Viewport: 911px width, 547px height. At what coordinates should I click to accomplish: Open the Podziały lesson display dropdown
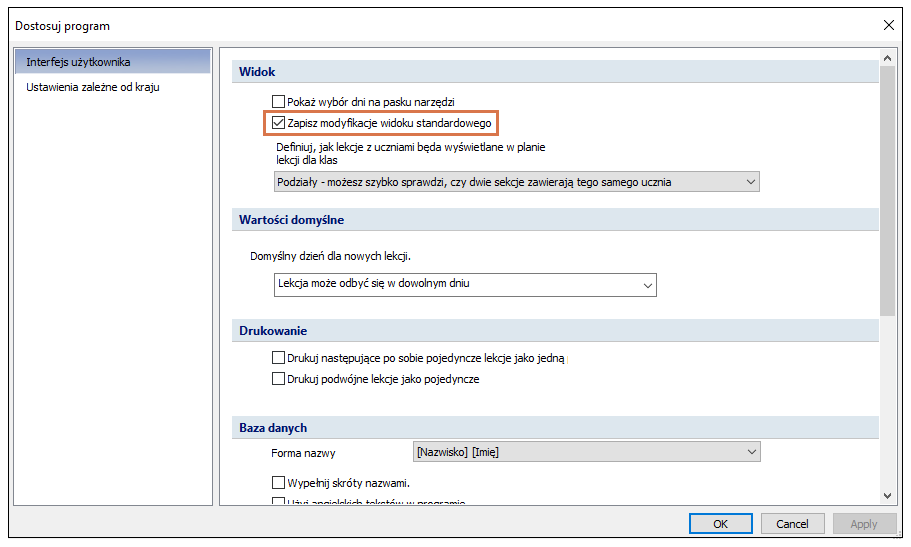click(517, 182)
